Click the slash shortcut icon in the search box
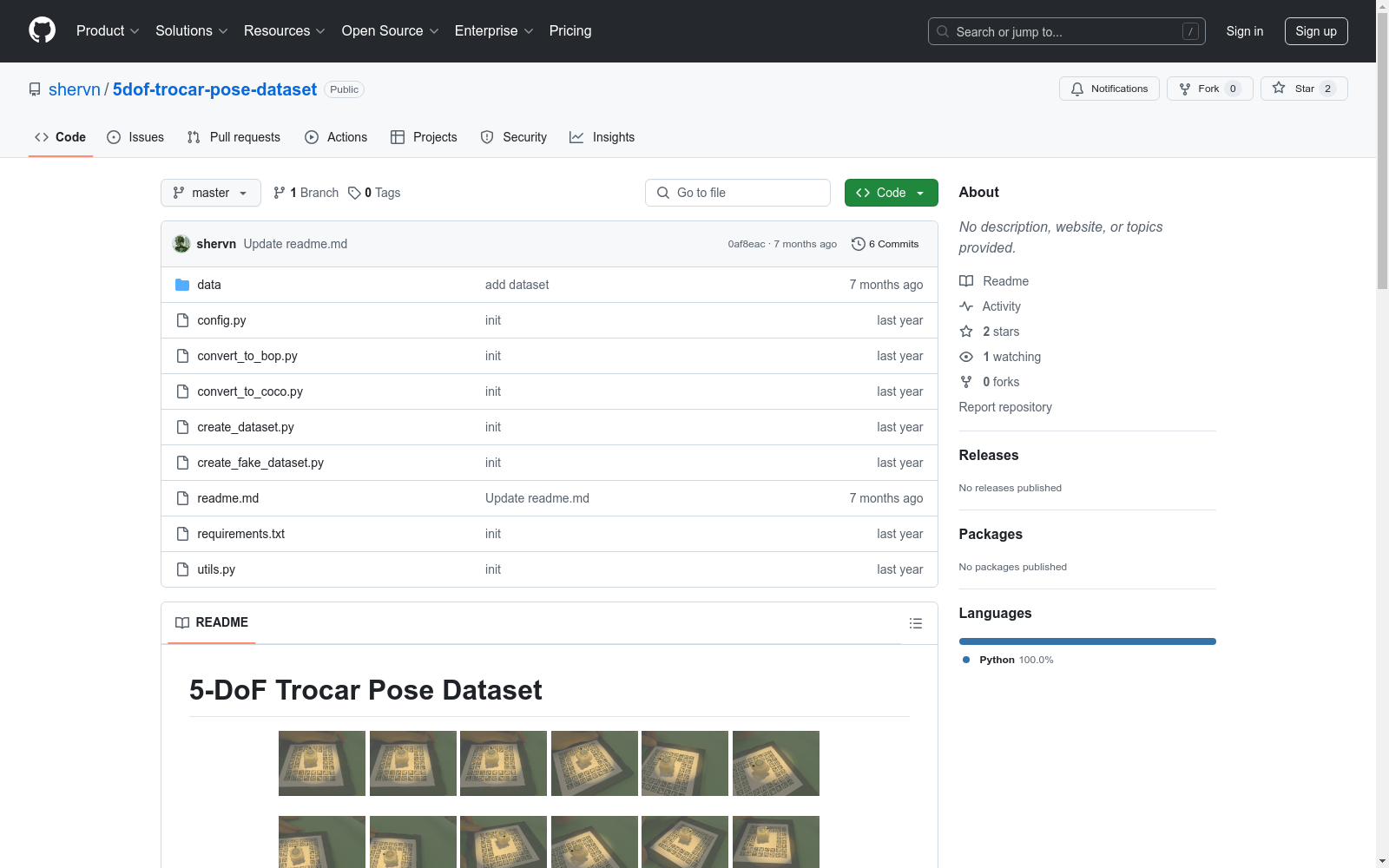 coord(1190,31)
